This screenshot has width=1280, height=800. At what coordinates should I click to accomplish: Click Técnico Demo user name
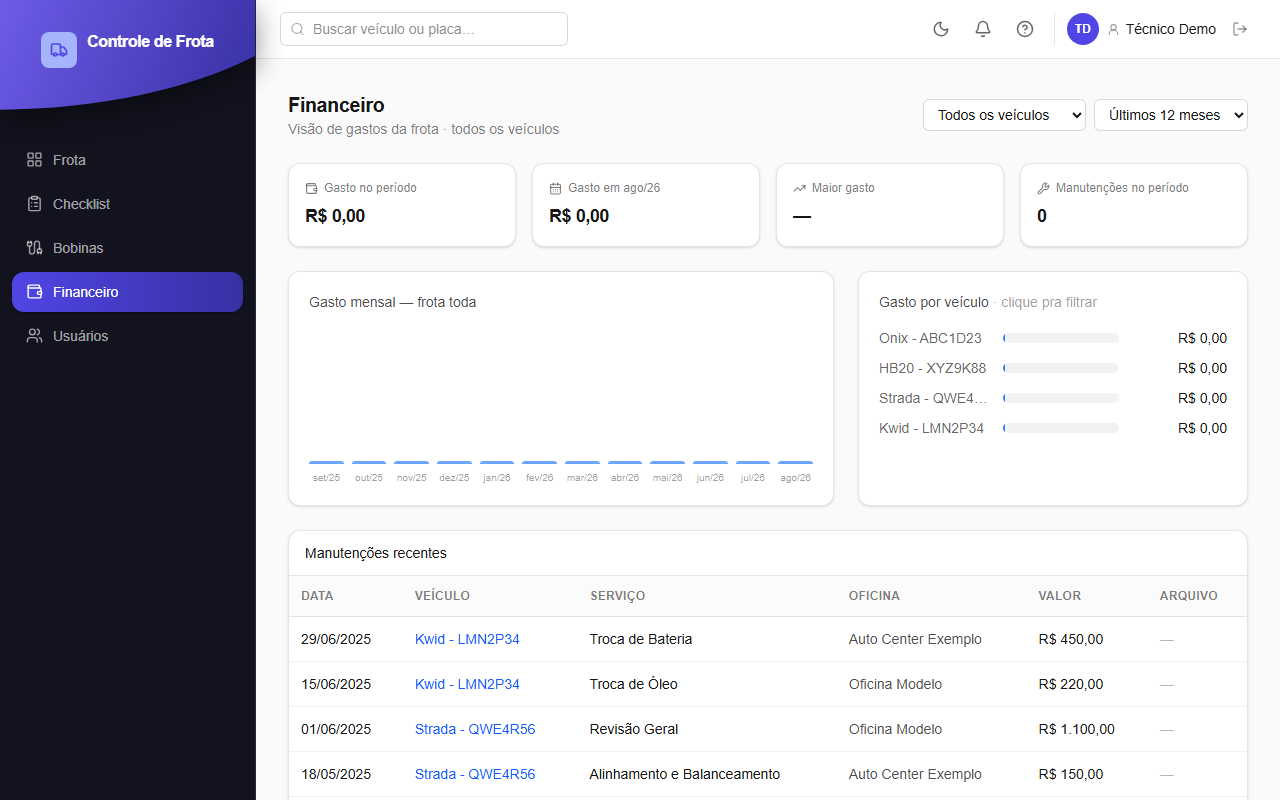coord(1171,29)
